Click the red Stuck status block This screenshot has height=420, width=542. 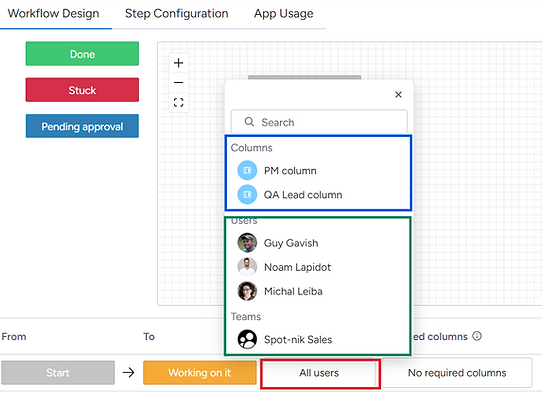click(82, 90)
